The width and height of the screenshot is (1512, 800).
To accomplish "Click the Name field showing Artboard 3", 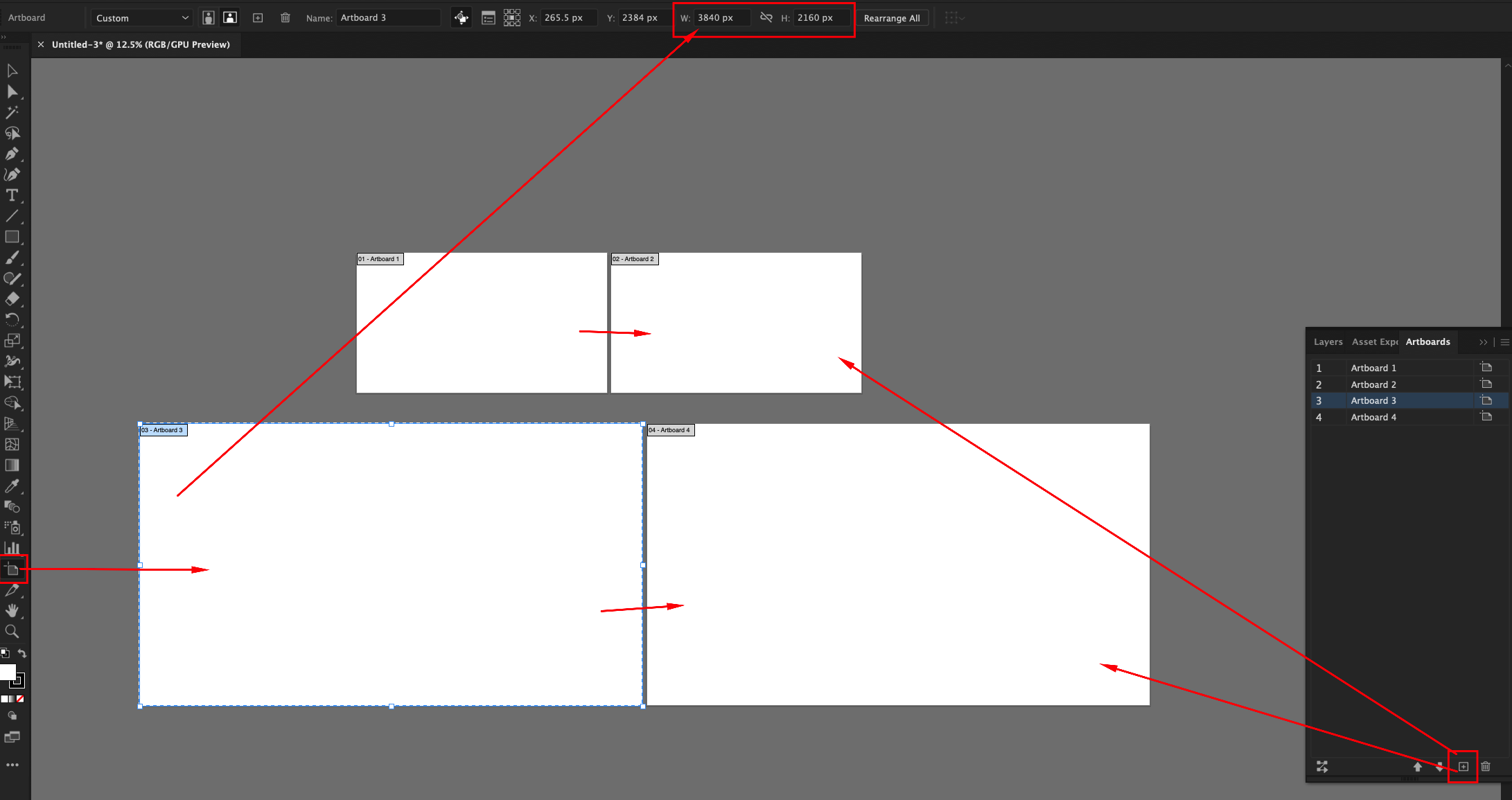I will [388, 17].
